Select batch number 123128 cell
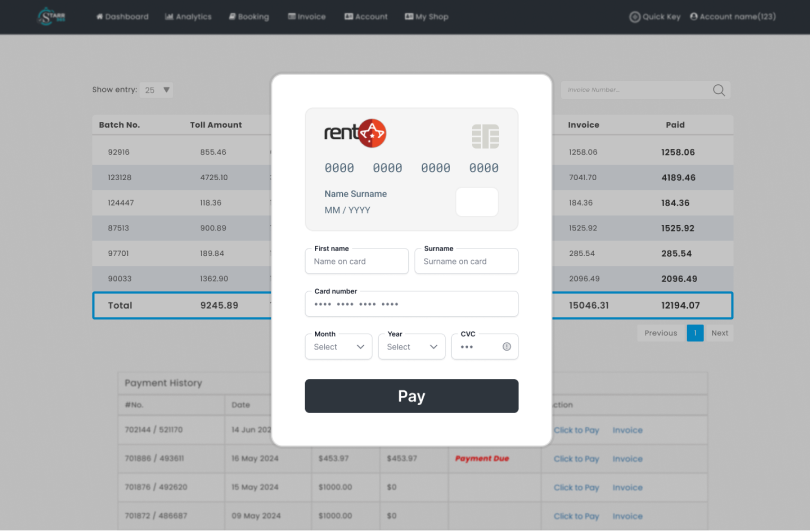The height and width of the screenshot is (531, 810). 120,178
